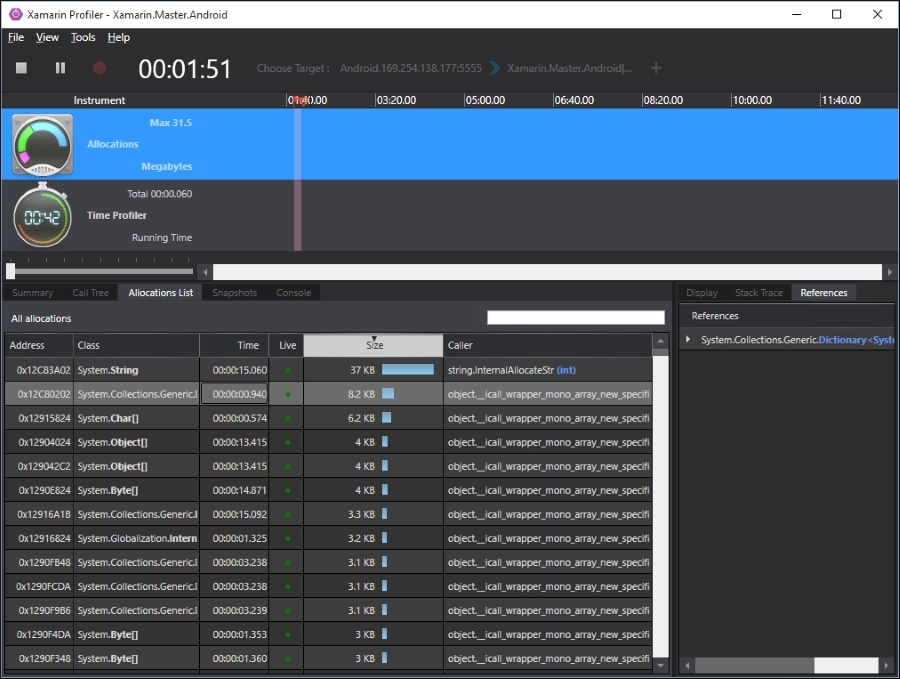Click the timeline zoom slider handle
This screenshot has width=900, height=679.
10,271
